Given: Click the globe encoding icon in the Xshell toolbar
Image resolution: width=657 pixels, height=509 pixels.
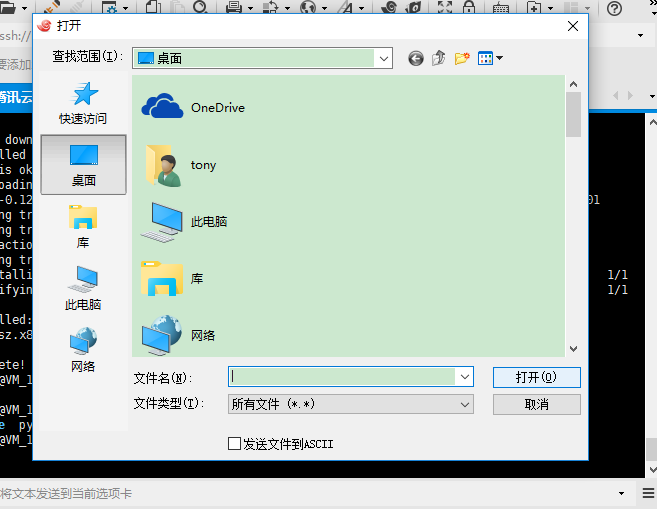Looking at the screenshot, I should [x=308, y=7].
